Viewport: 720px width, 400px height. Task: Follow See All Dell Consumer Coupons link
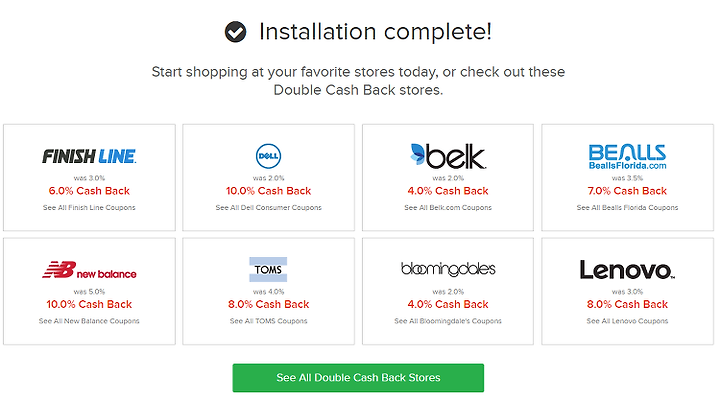pos(269,208)
